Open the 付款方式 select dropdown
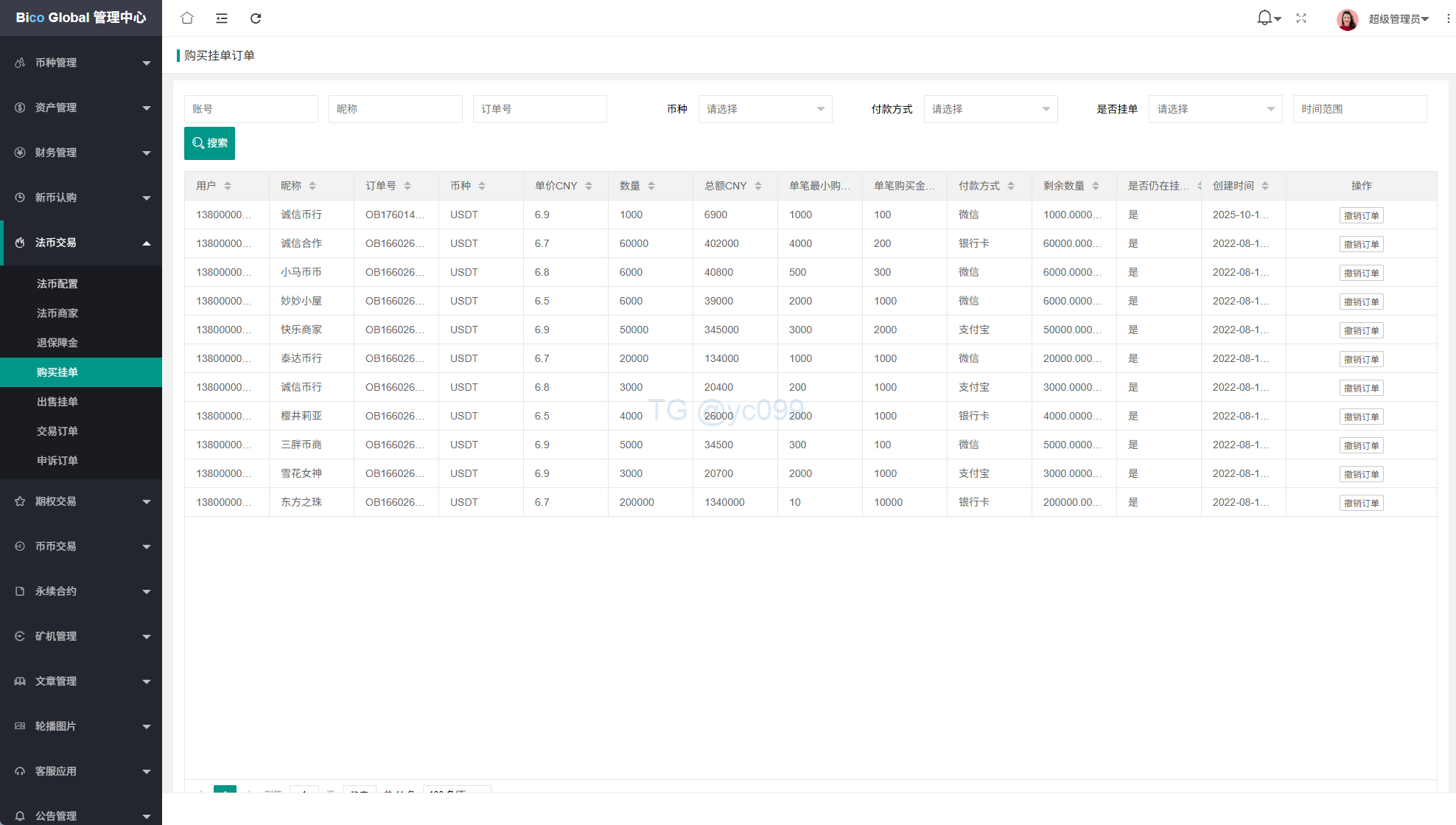Screen dimensions: 1456x825 pyautogui.click(x=990, y=109)
